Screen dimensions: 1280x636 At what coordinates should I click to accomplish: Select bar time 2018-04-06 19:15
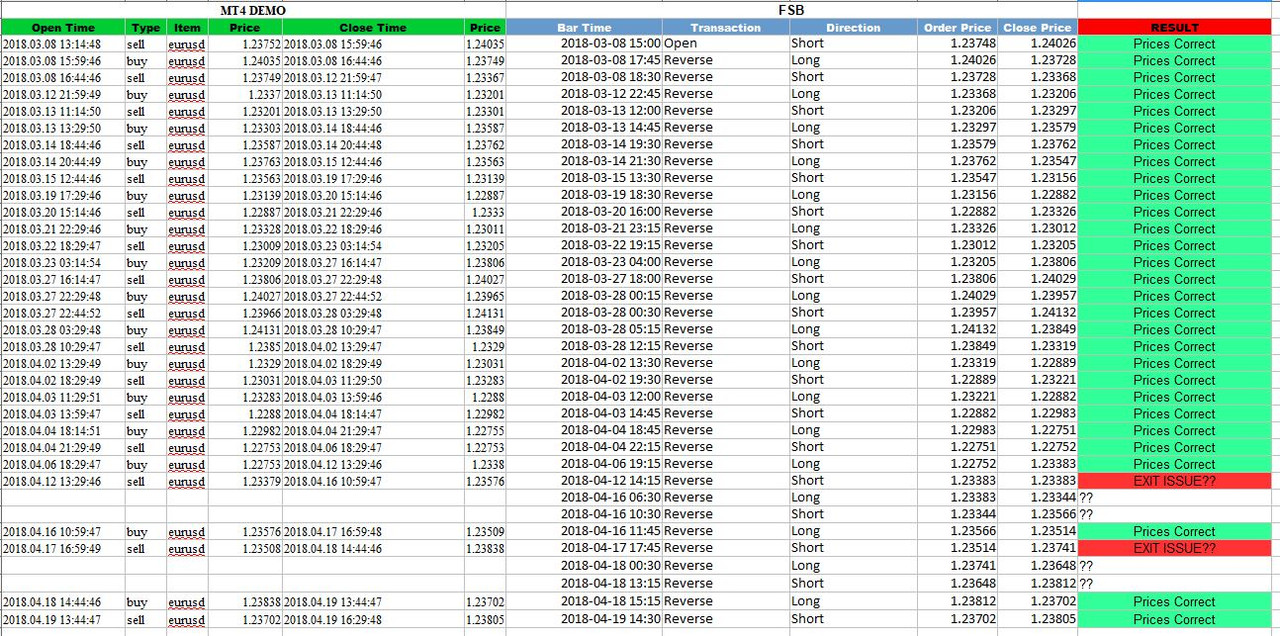611,464
